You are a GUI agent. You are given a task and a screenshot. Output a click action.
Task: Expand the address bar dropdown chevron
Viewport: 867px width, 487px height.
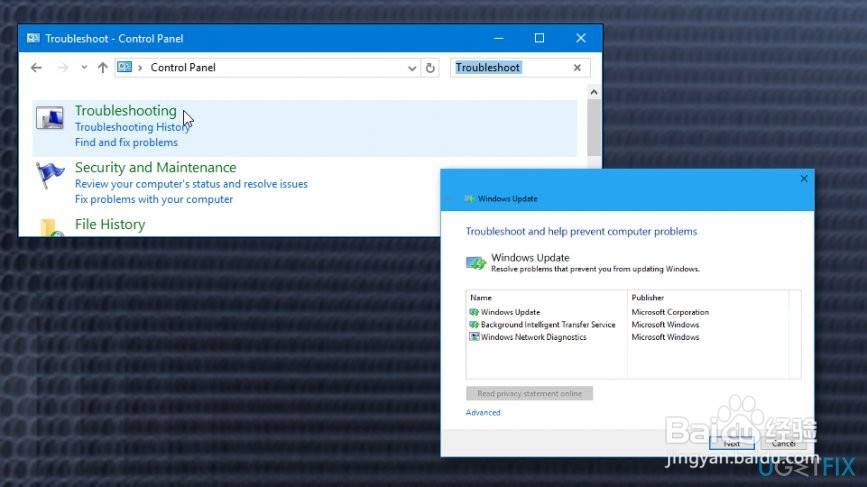click(x=412, y=68)
